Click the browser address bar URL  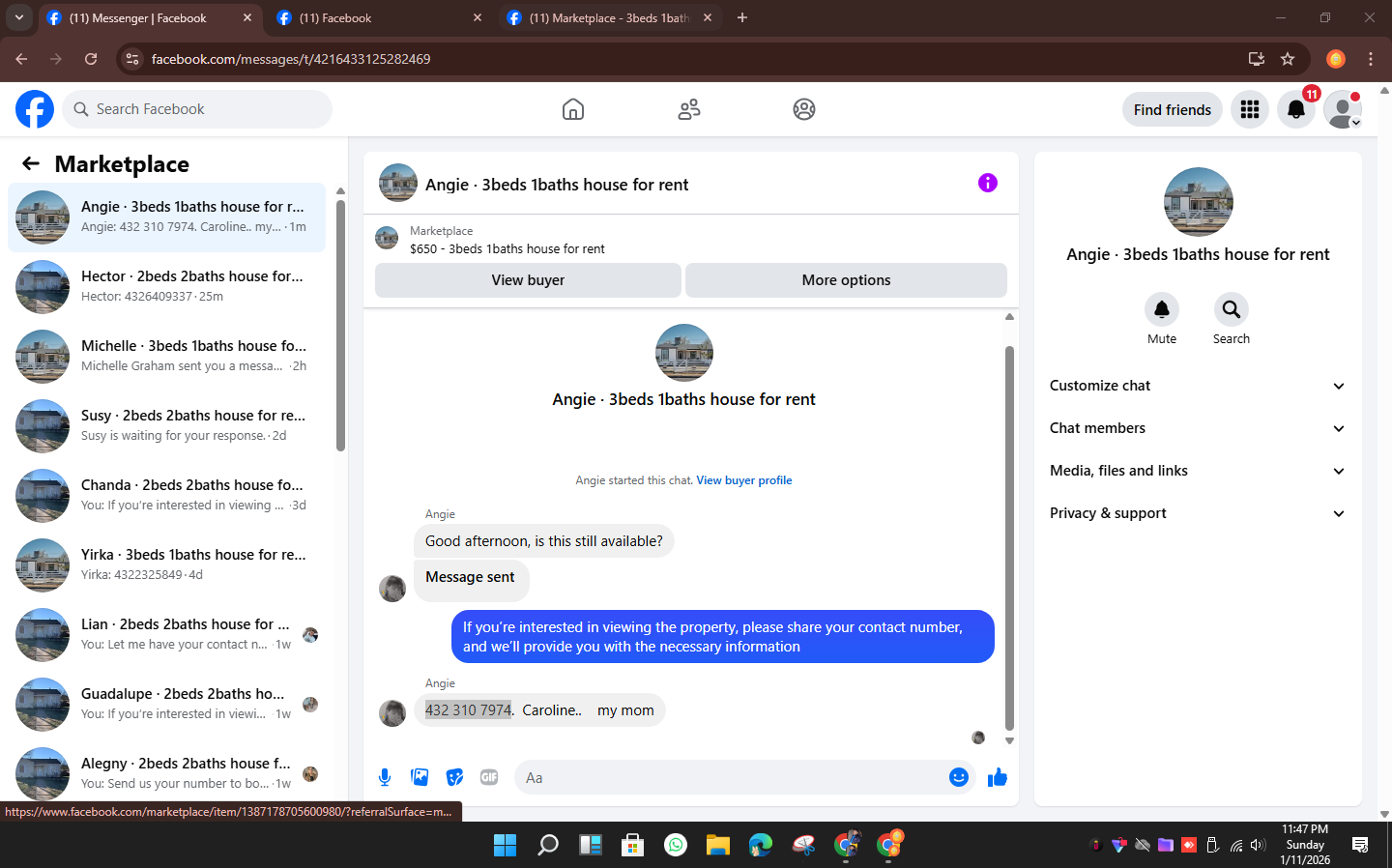291,59
